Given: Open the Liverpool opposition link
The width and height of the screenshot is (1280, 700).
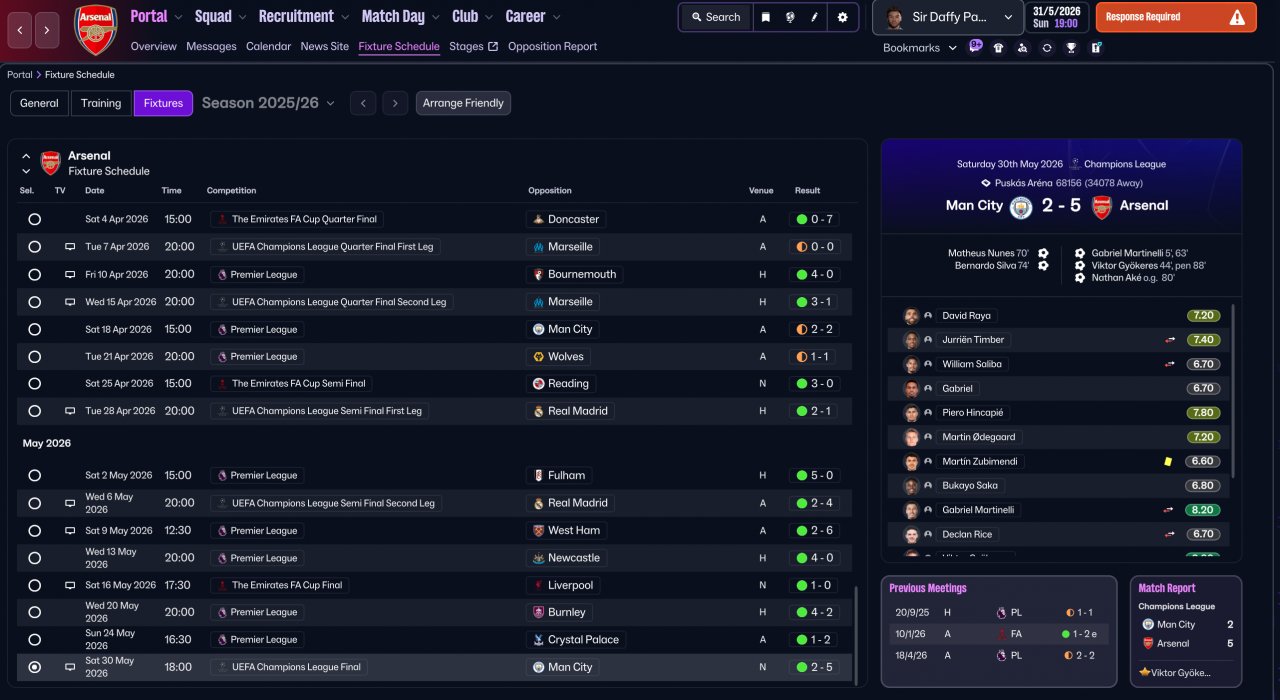Looking at the screenshot, I should pyautogui.click(x=563, y=585).
